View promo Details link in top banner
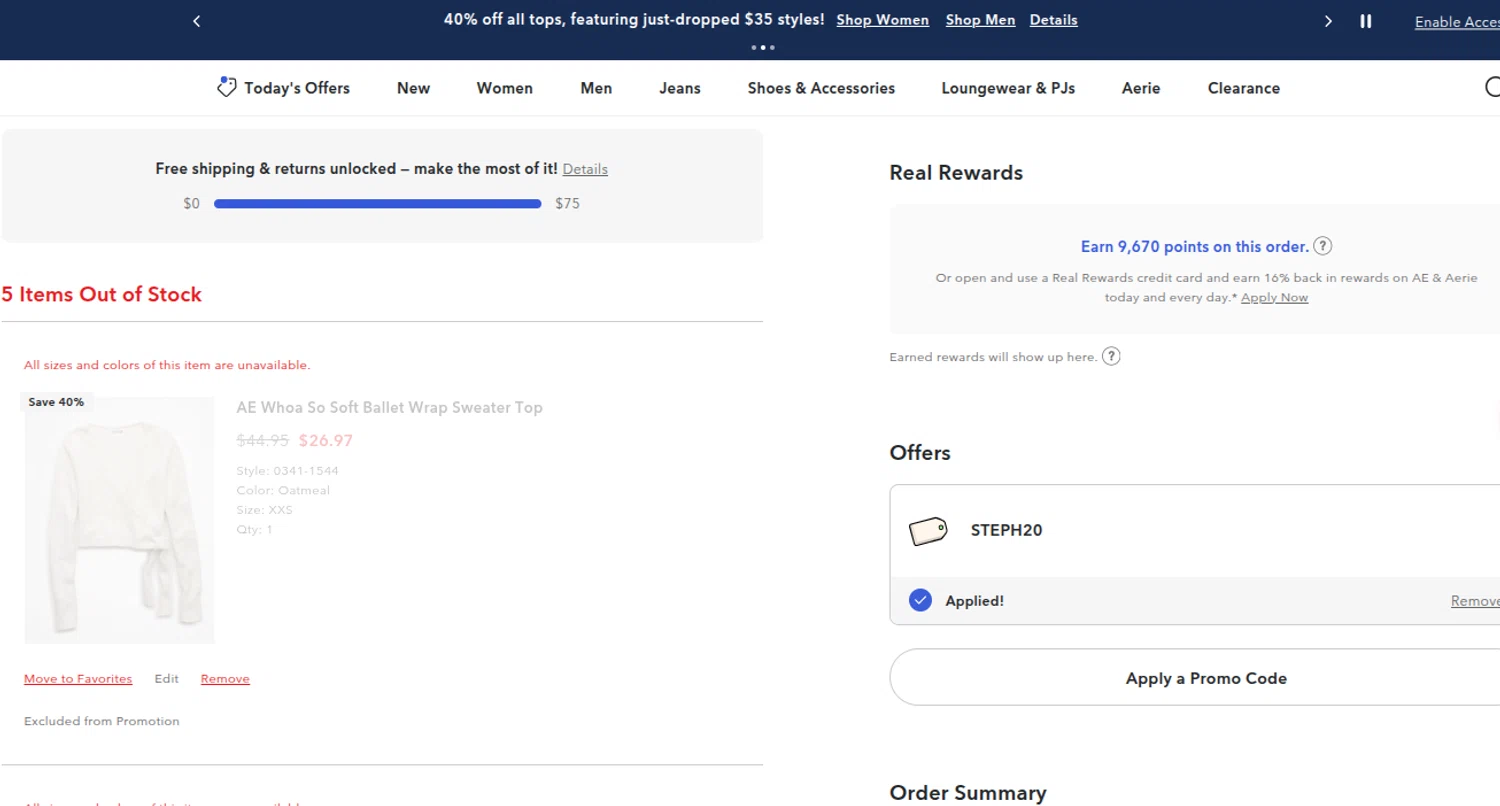1500x806 pixels. [x=1053, y=20]
